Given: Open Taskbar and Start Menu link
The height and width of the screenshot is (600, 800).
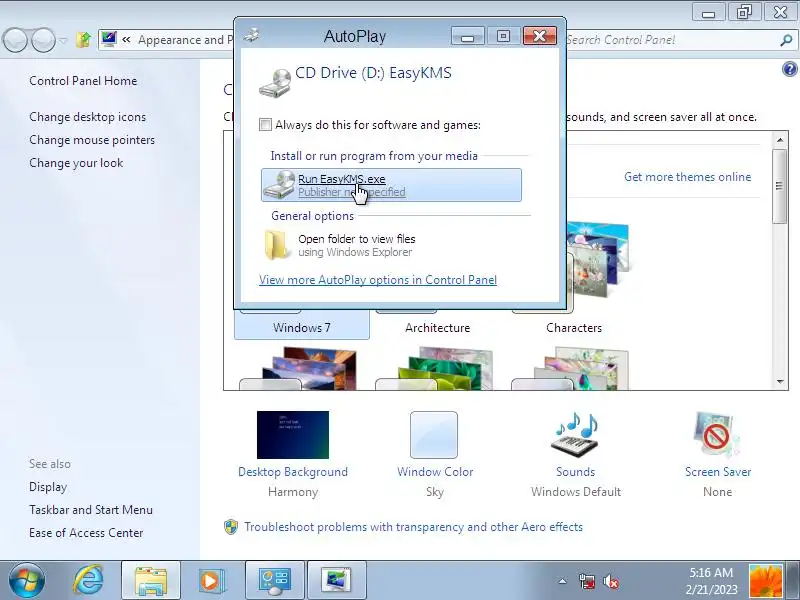Looking at the screenshot, I should pyautogui.click(x=91, y=510).
